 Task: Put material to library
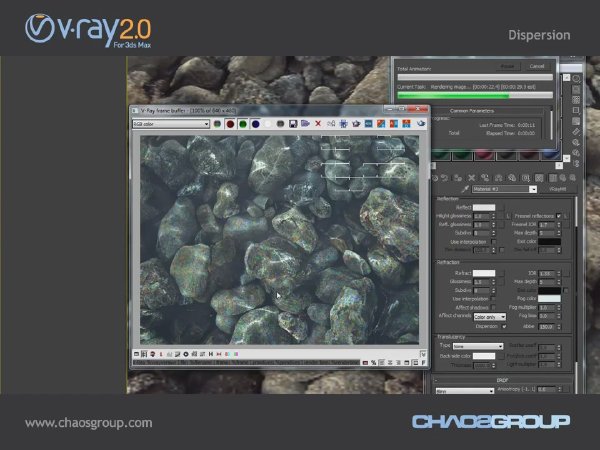512,178
